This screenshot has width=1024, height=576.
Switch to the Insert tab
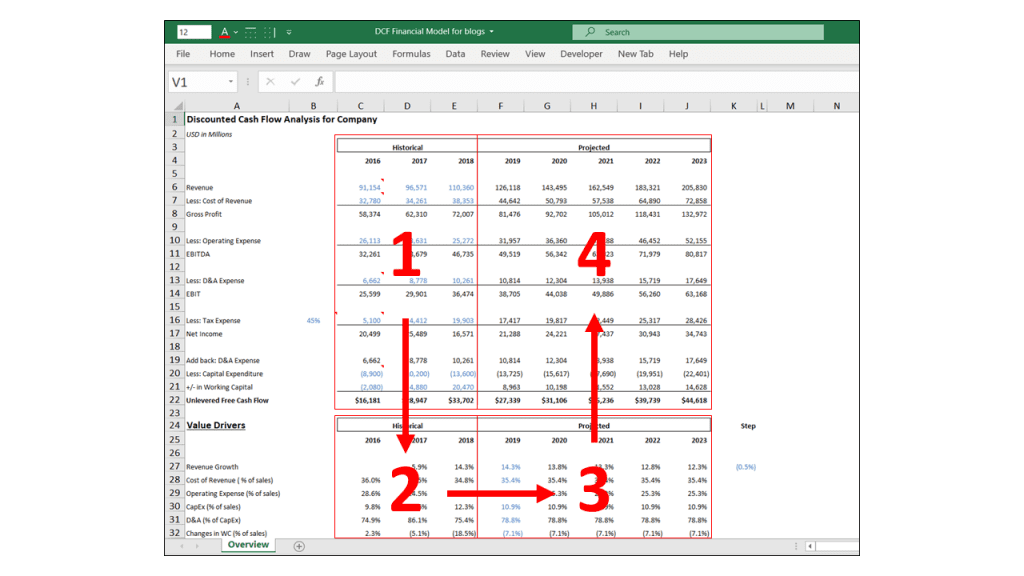262,54
